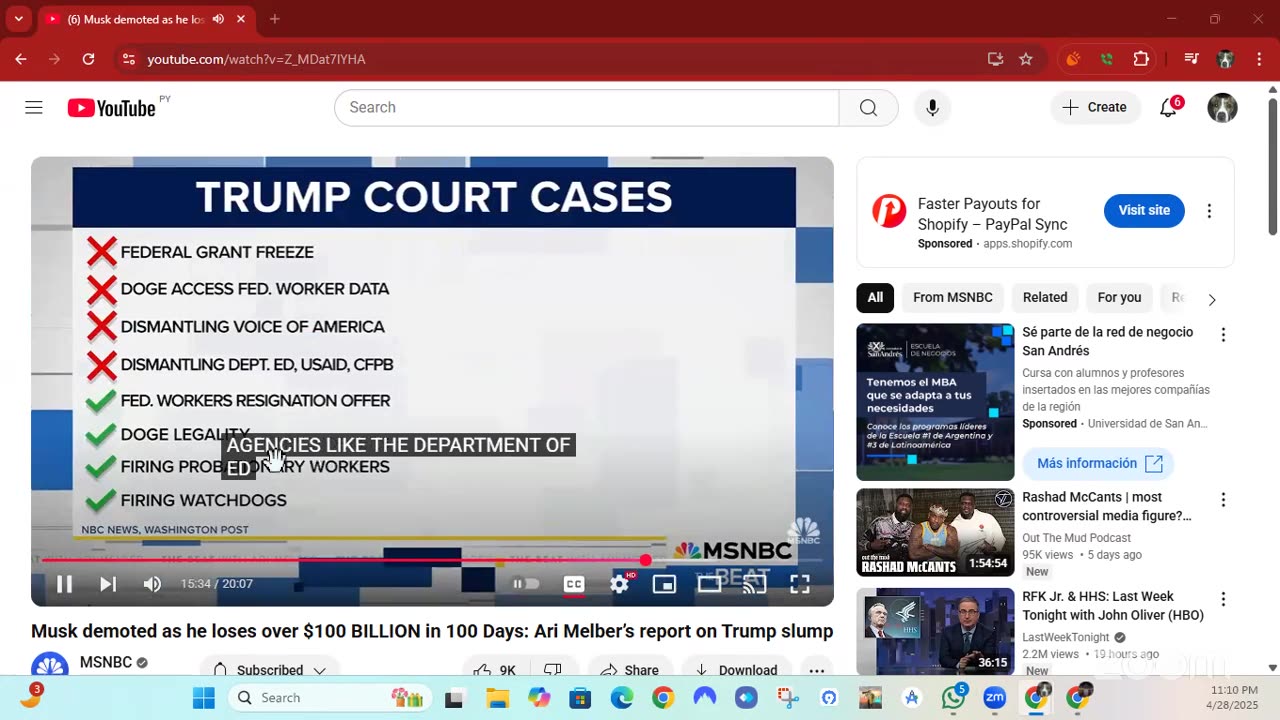
Task: Click the taskbar Search box
Action: (331, 698)
